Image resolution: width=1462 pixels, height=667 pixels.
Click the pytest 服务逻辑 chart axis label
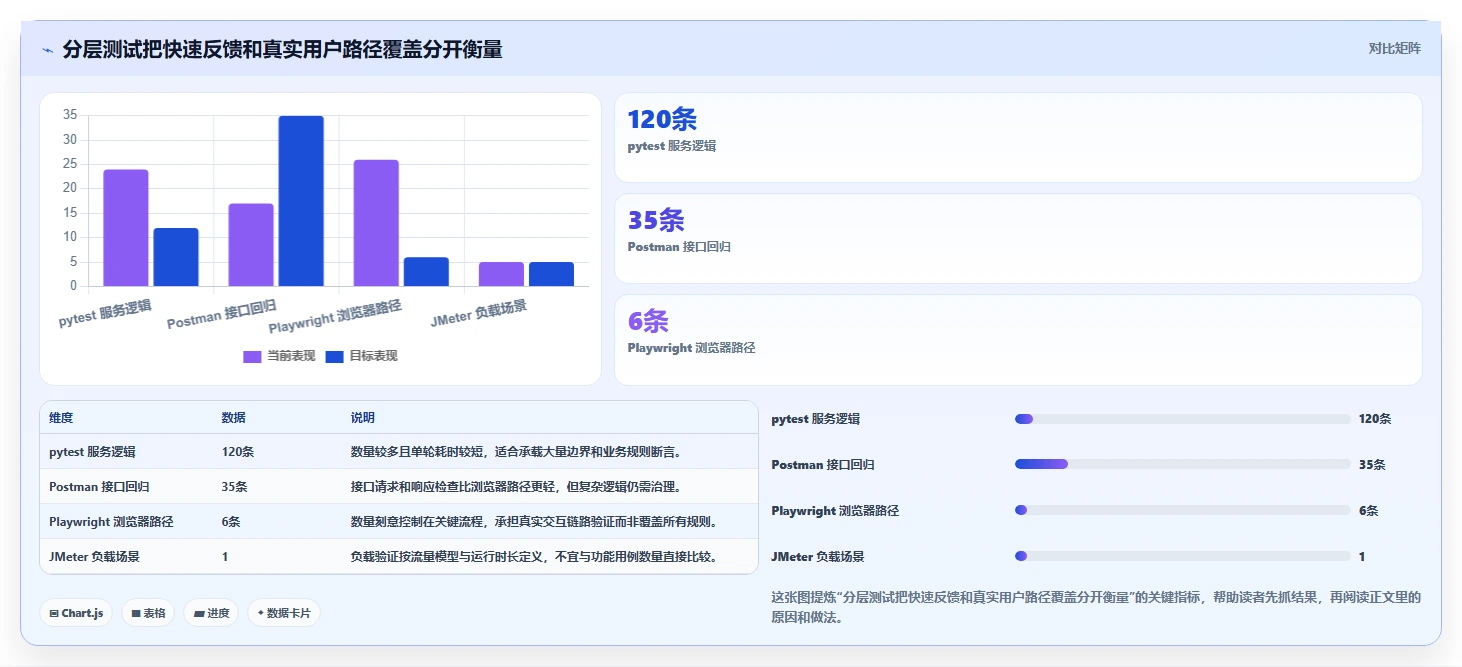pos(105,313)
